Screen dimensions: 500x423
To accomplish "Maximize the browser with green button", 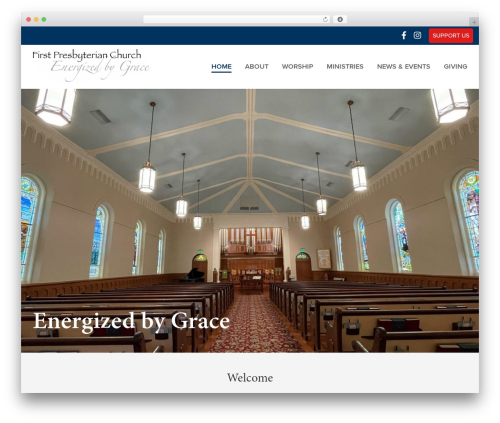I will (44, 19).
